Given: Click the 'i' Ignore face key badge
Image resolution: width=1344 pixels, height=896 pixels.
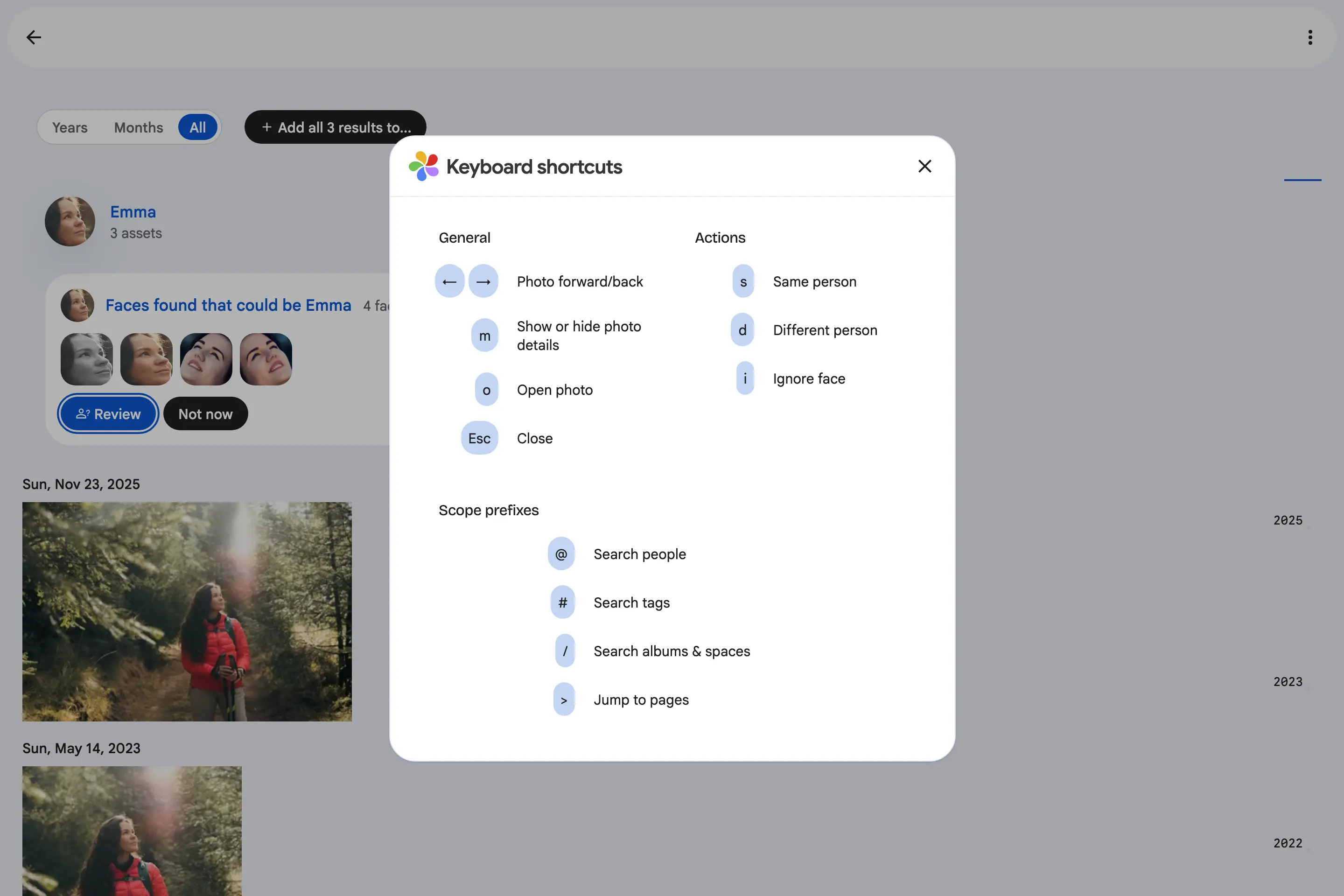Looking at the screenshot, I should click(745, 378).
